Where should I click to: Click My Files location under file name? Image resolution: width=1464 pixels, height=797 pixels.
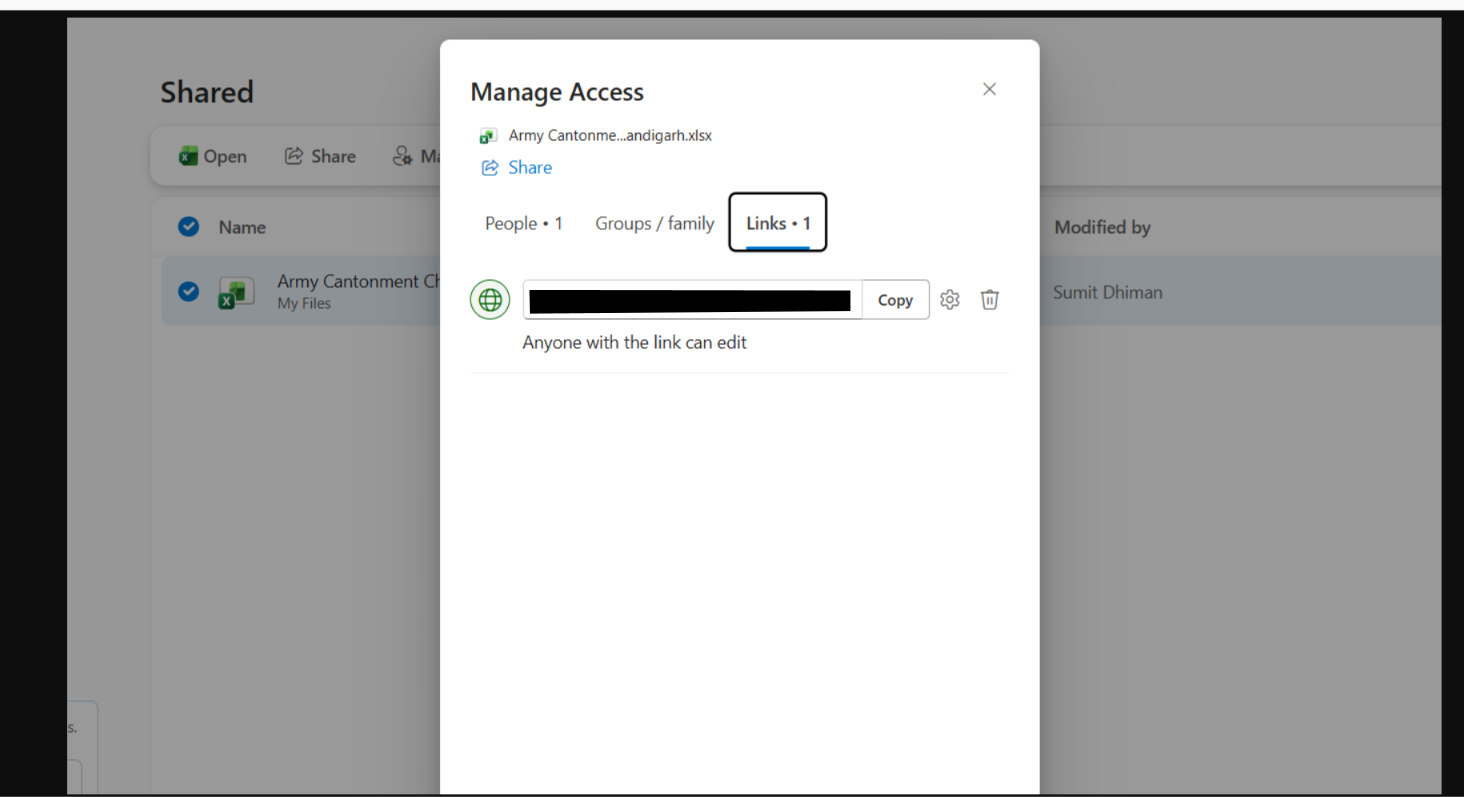point(304,303)
